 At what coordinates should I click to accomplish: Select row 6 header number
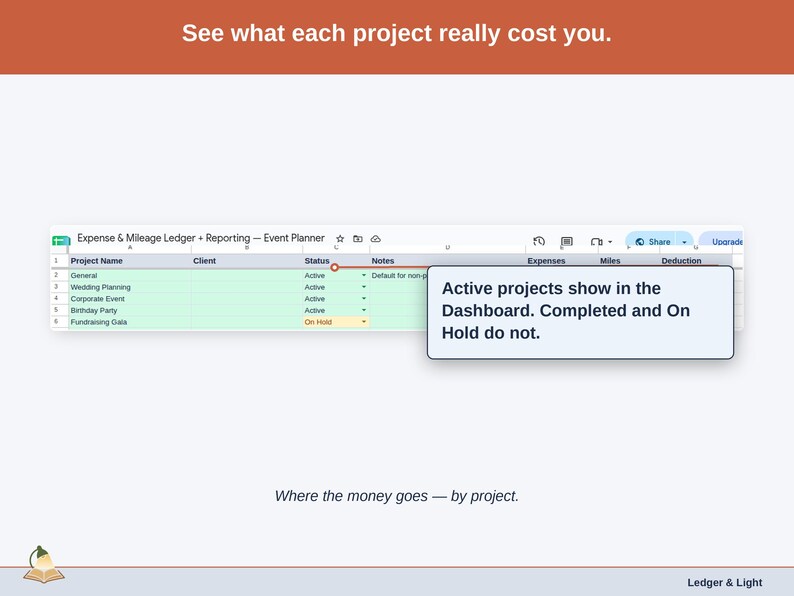(59, 322)
